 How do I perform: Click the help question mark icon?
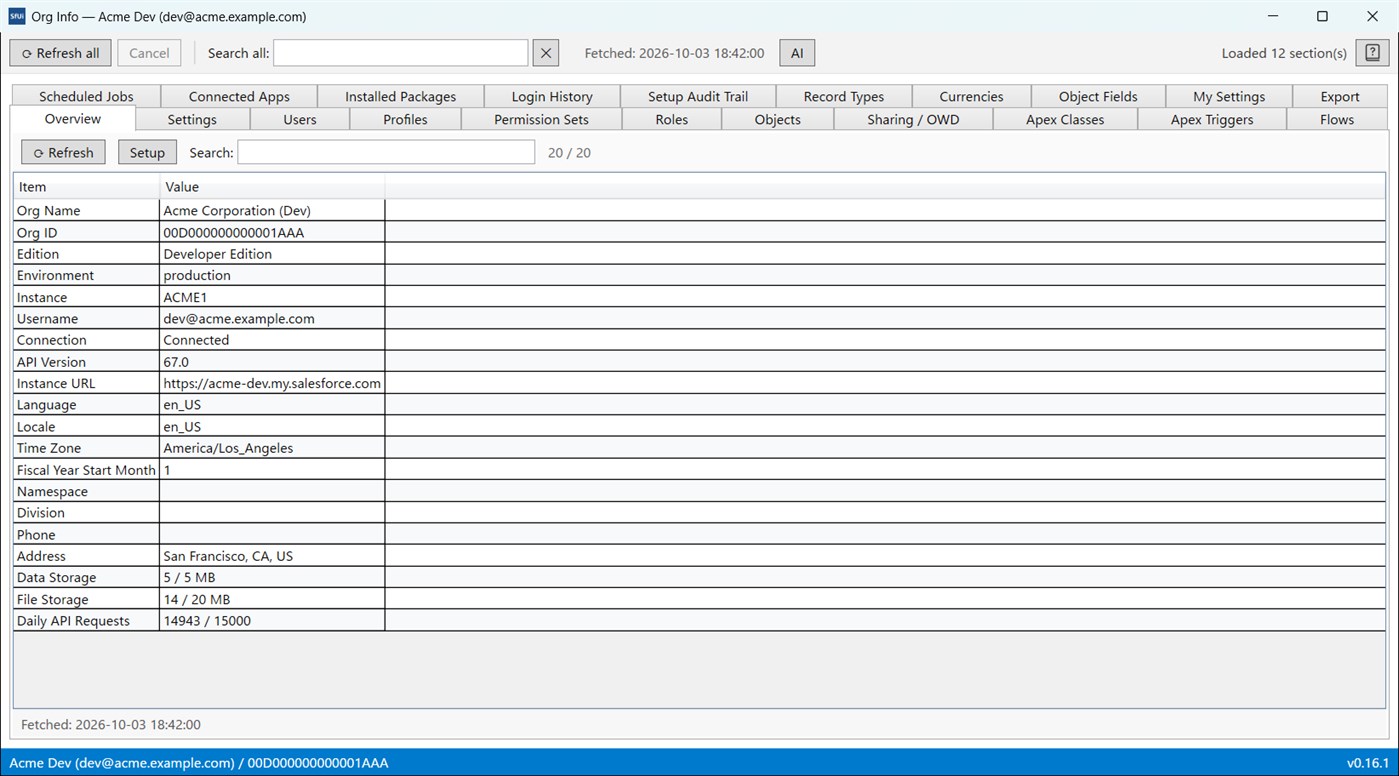point(1372,53)
